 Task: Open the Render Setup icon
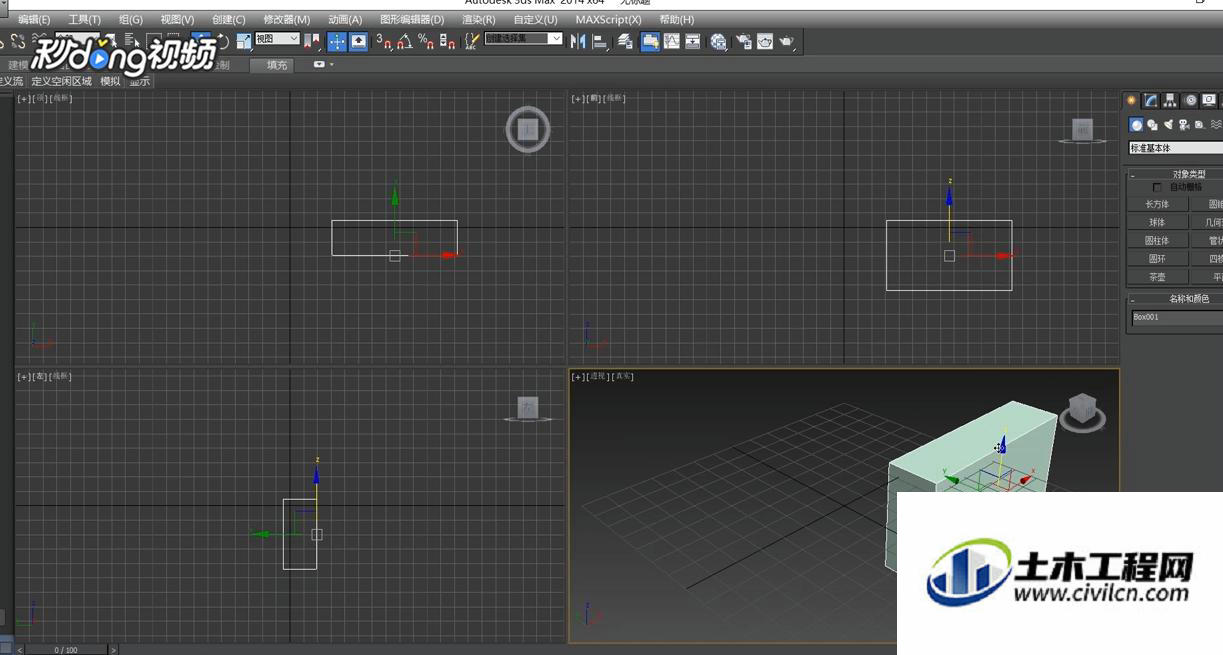click(743, 41)
